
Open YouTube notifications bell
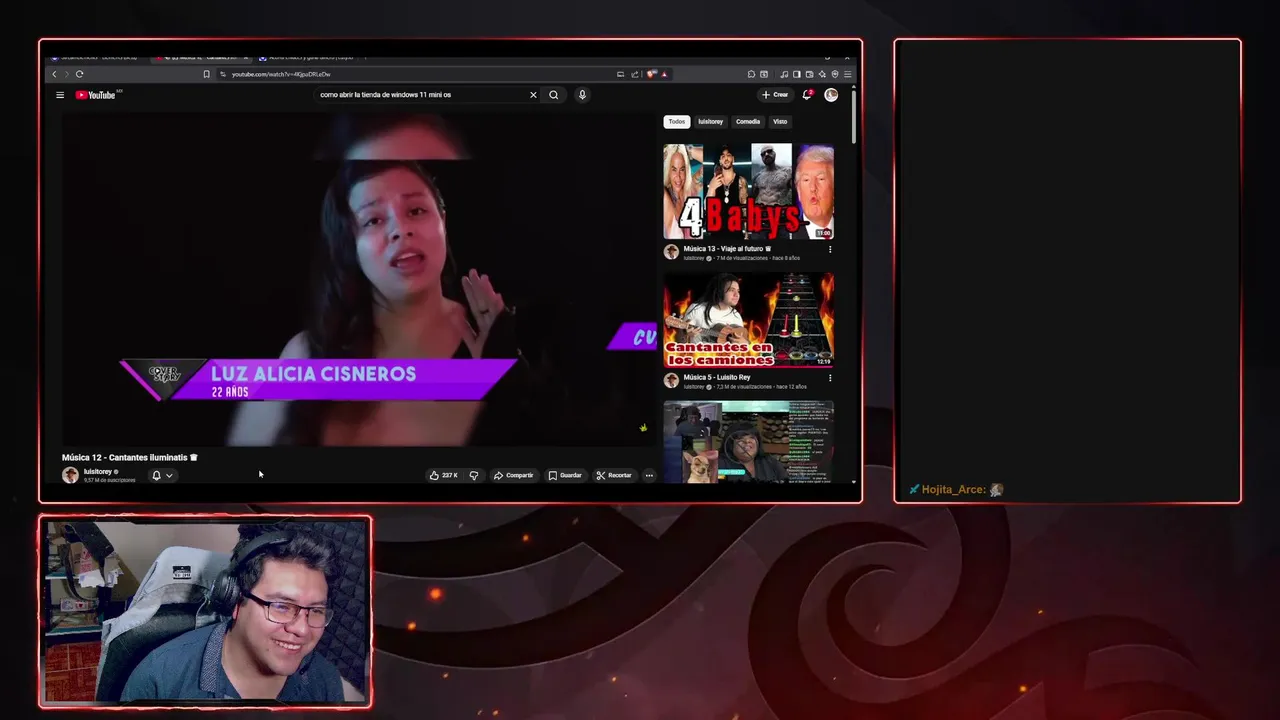pyautogui.click(x=807, y=95)
